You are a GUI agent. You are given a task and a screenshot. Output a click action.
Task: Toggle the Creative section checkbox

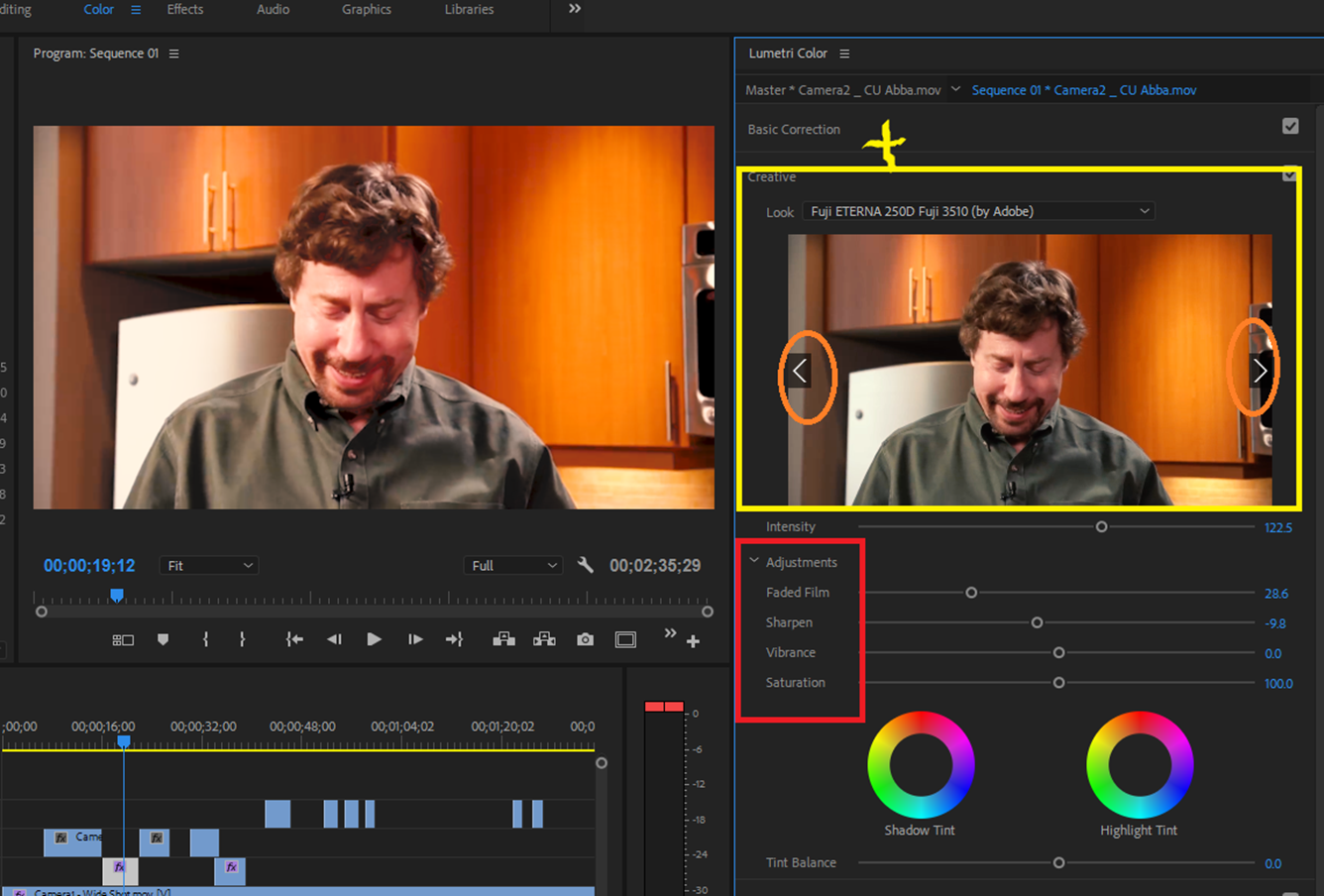point(1289,175)
